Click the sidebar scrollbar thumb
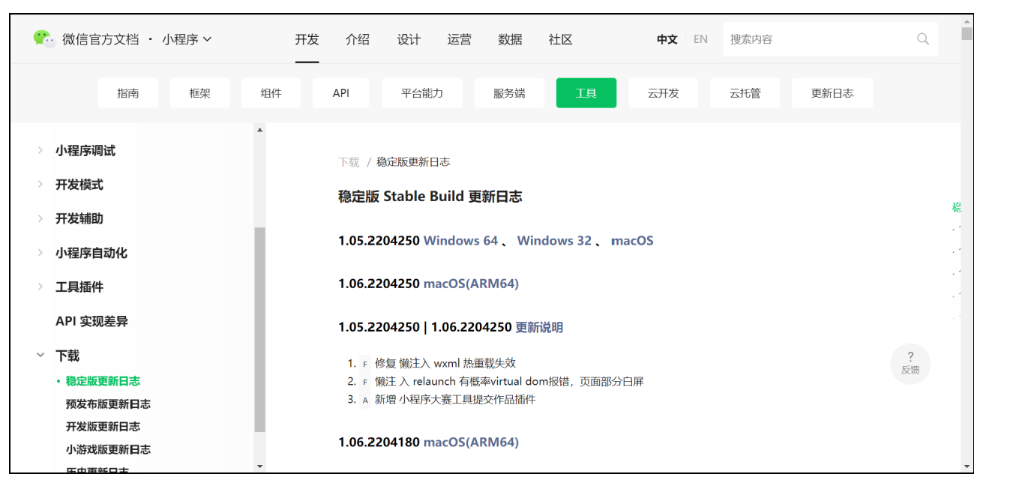Viewport: 1009px width, 487px height. coord(260,329)
